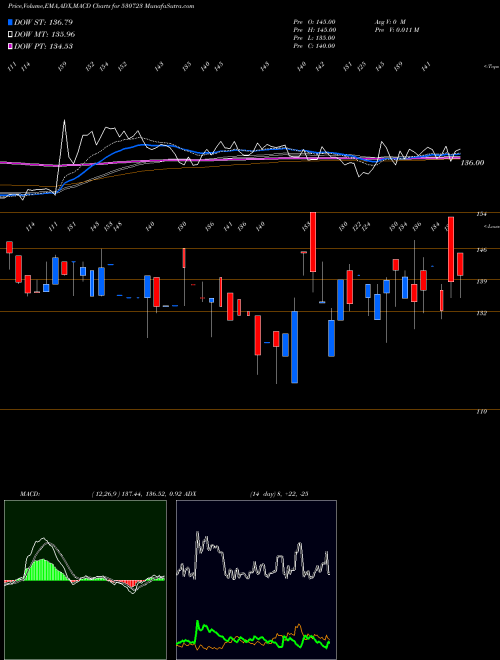Click the EMA line spike peak

[x=64, y=121]
